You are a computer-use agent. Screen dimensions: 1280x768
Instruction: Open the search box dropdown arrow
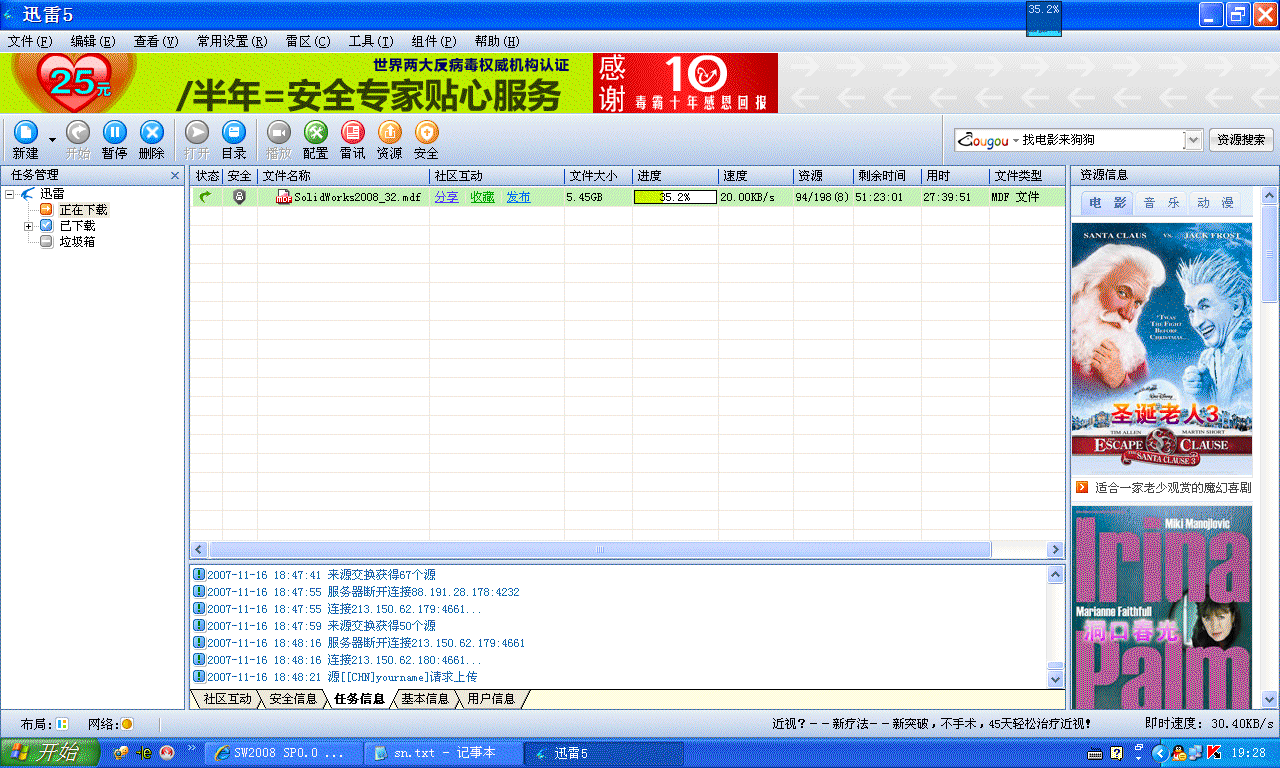[1192, 140]
